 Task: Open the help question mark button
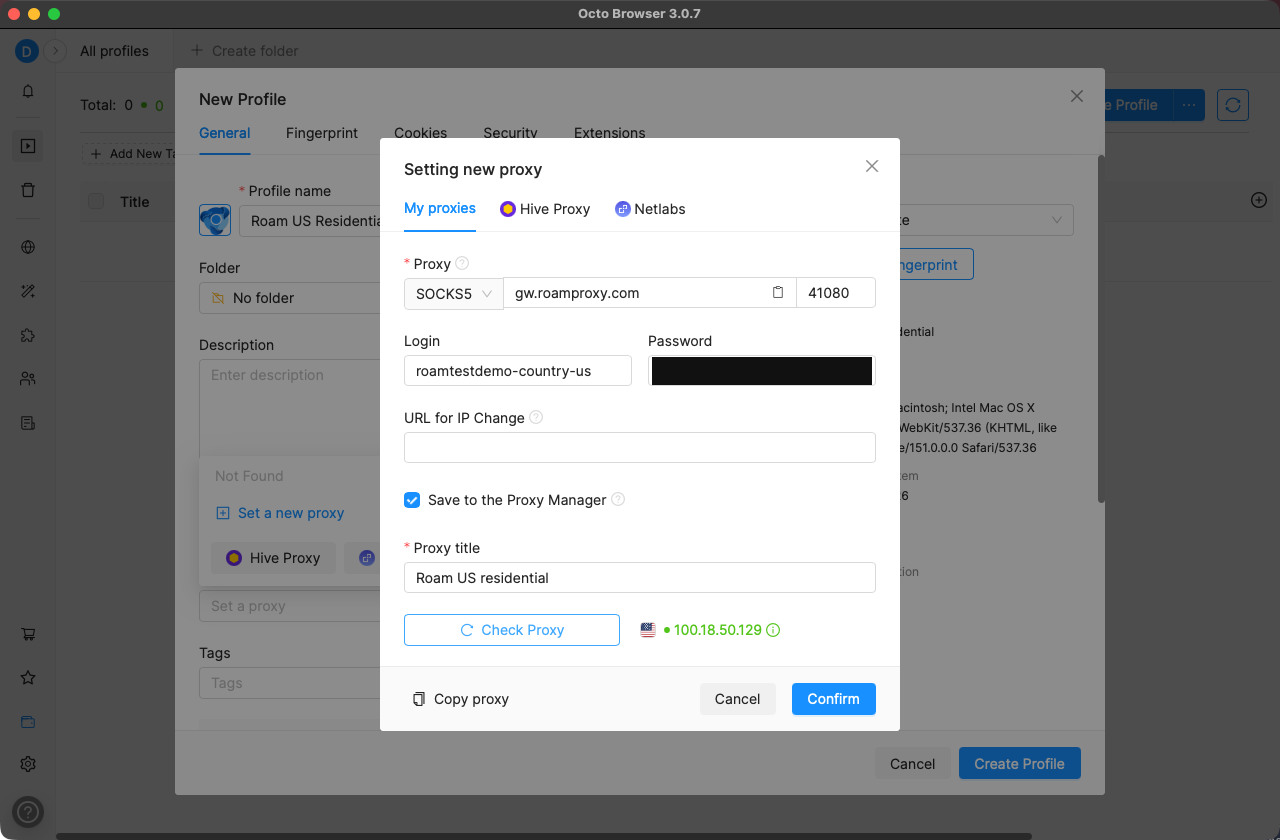[x=27, y=811]
